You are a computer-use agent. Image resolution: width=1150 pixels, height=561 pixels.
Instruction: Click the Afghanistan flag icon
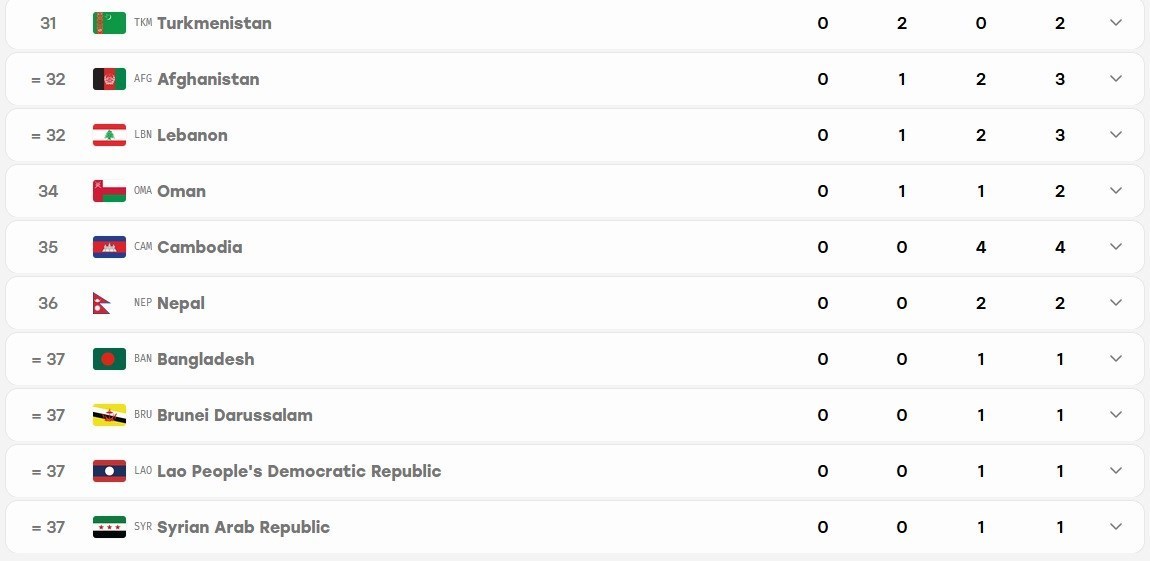(109, 78)
